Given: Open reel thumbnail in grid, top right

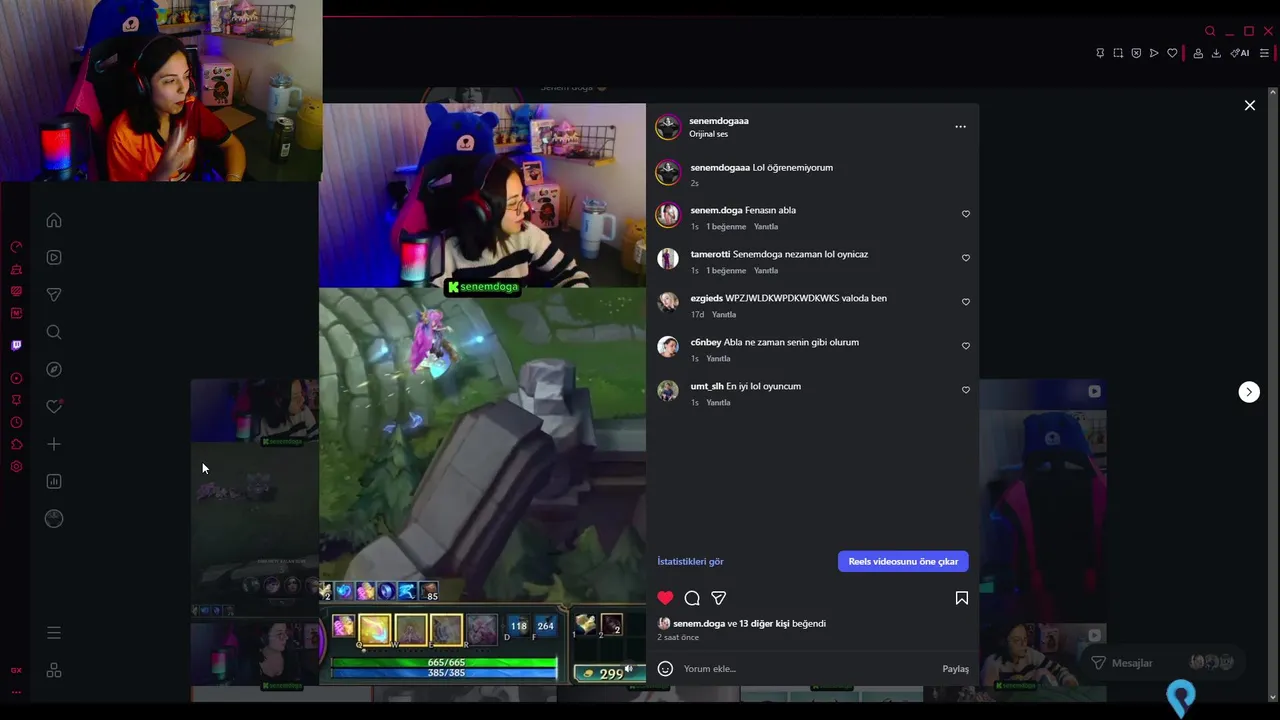Looking at the screenshot, I should click(x=1042, y=500).
